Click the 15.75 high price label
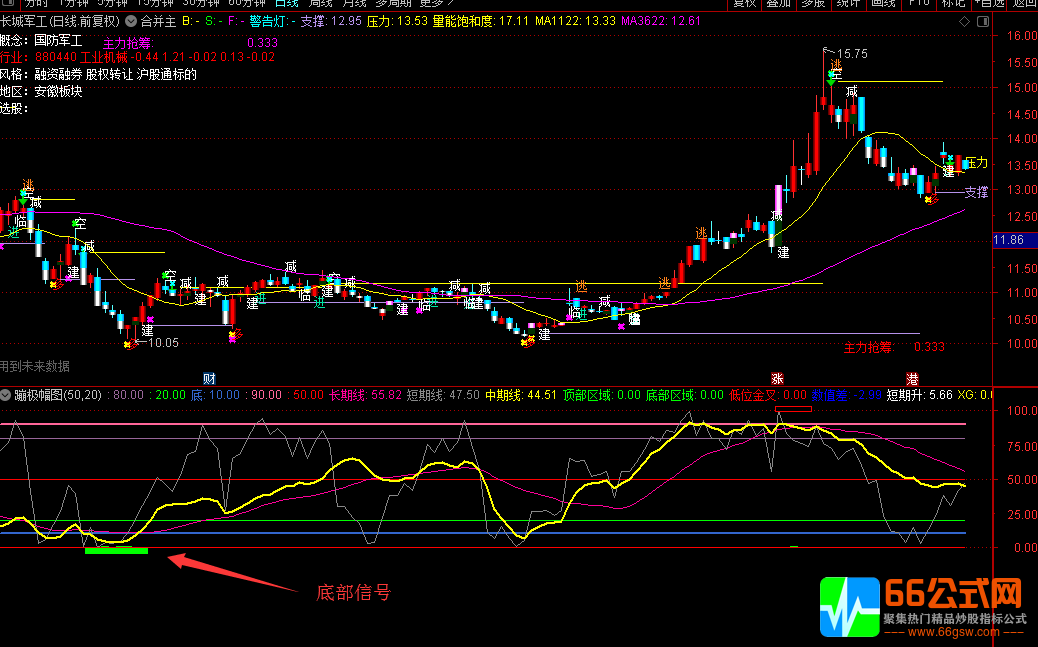This screenshot has width=1038, height=647. (852, 54)
